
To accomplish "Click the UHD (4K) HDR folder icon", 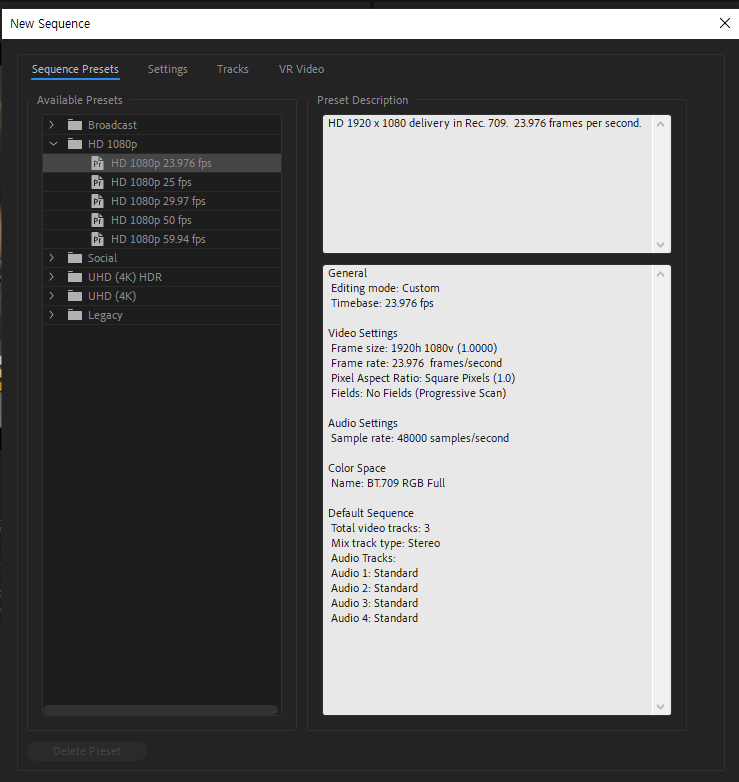I will (x=75, y=277).
